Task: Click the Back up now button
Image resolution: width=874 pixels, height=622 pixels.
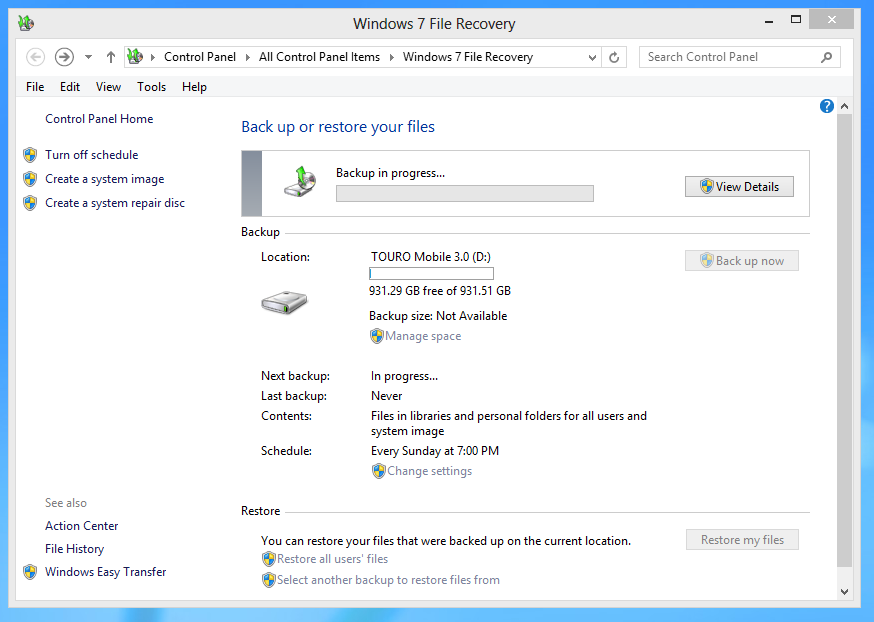Action: [x=742, y=261]
